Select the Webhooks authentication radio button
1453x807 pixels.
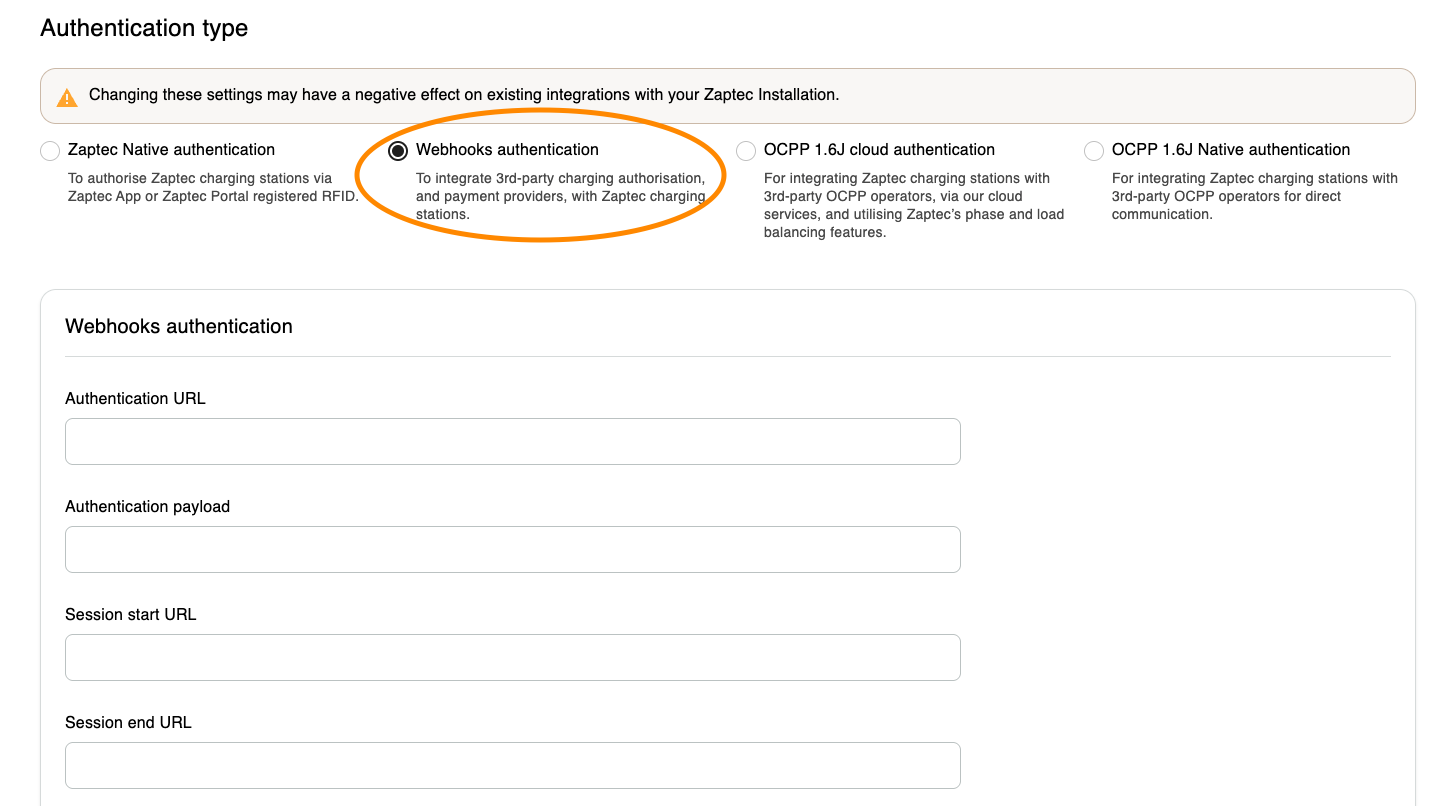(398, 151)
